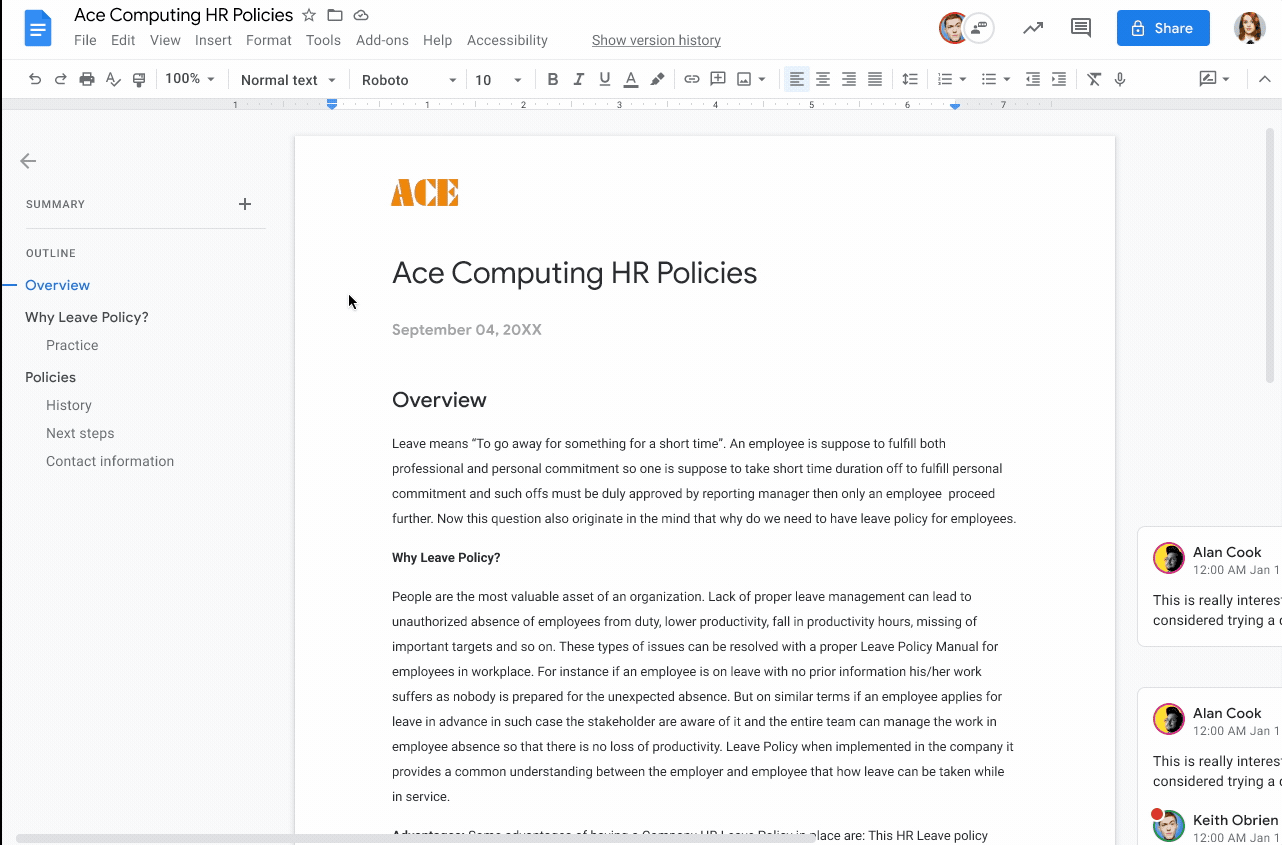Select the Overview heading in the outline
The height and width of the screenshot is (845, 1282).
pos(57,285)
